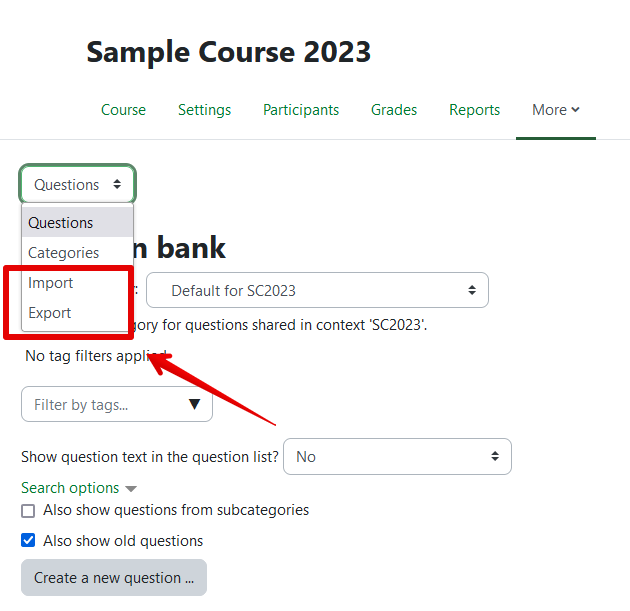The width and height of the screenshot is (630, 611).
Task: Switch to the Settings tab
Action: coord(204,110)
